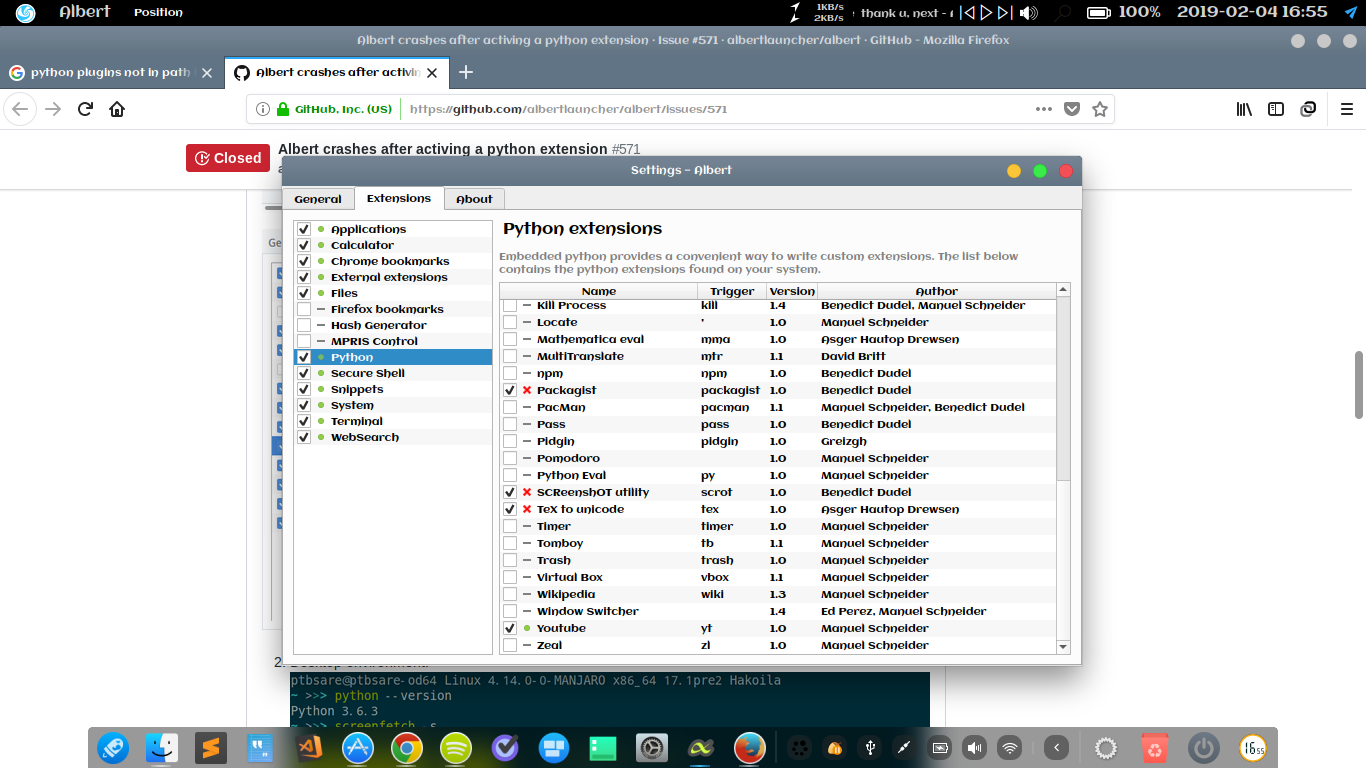
Task: Switch to the About tab in Settings
Action: coord(473,198)
